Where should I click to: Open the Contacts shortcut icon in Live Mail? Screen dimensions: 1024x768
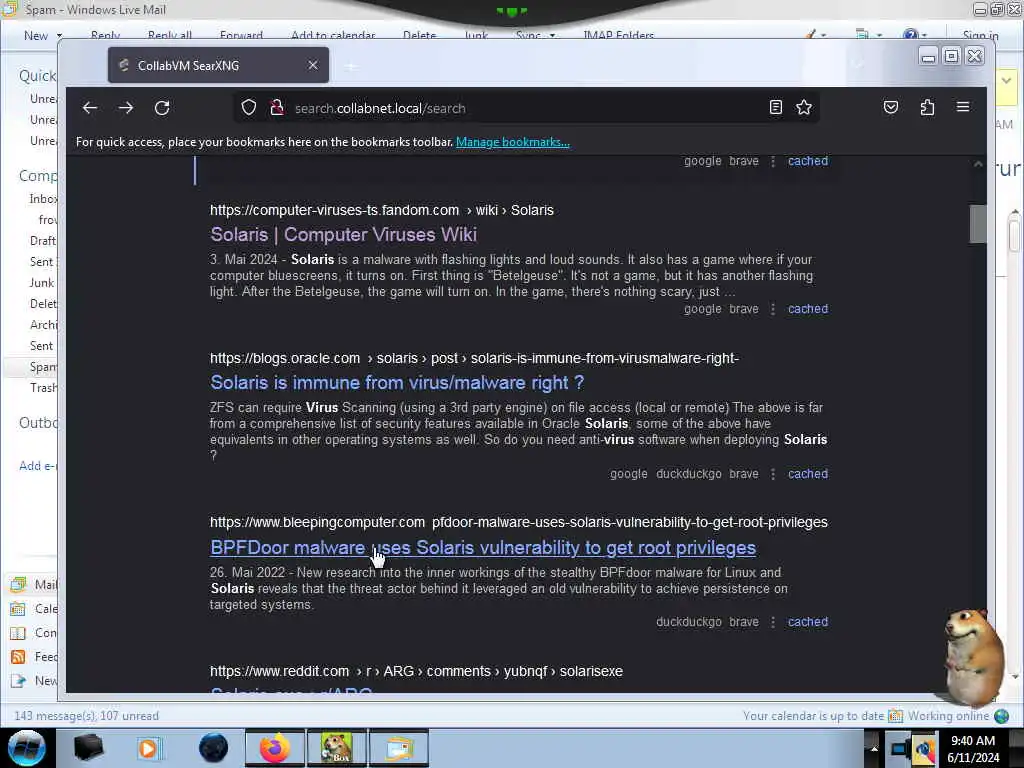(x=18, y=633)
